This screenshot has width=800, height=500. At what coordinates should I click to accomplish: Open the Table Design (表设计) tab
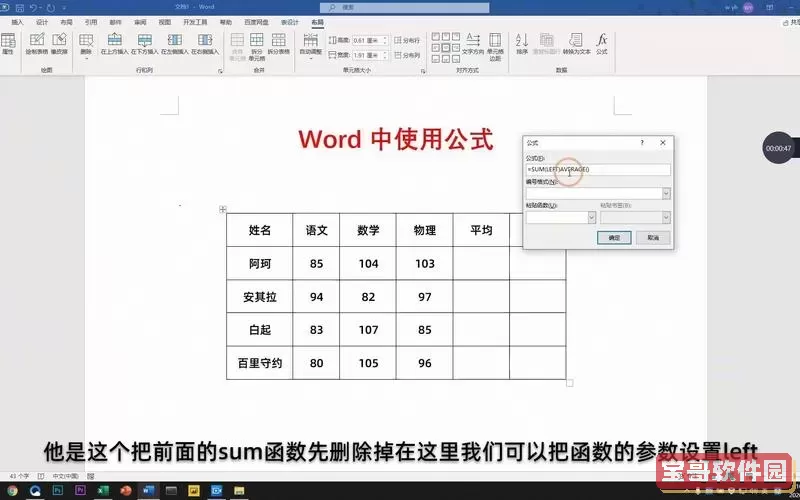[x=289, y=22]
